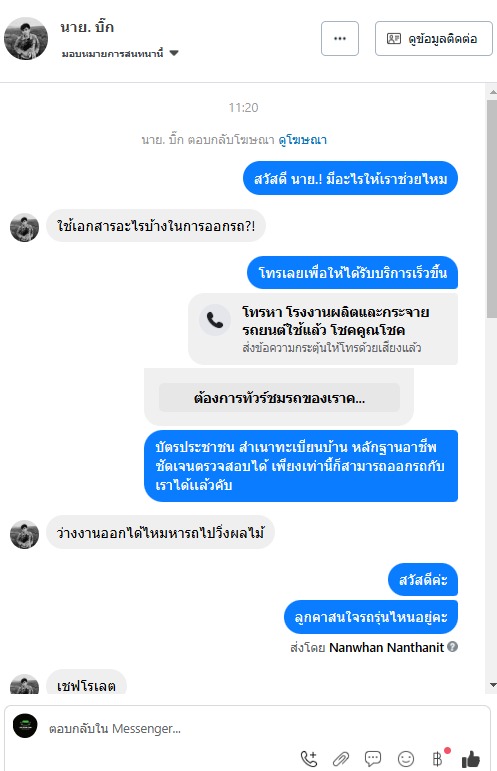Click the chat vertical scrollbar thumb

click(492, 209)
